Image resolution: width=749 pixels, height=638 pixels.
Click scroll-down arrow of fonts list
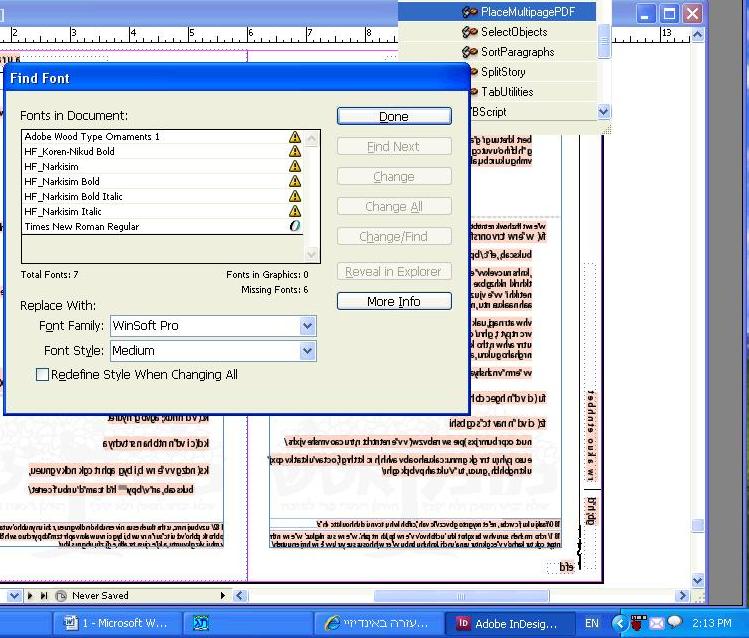[x=311, y=254]
